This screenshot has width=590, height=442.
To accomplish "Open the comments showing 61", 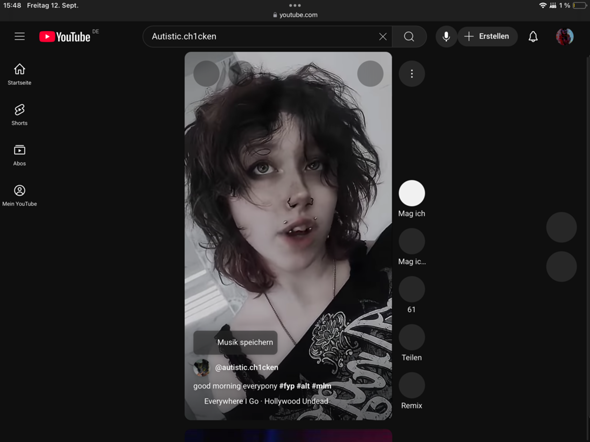I will point(412,289).
